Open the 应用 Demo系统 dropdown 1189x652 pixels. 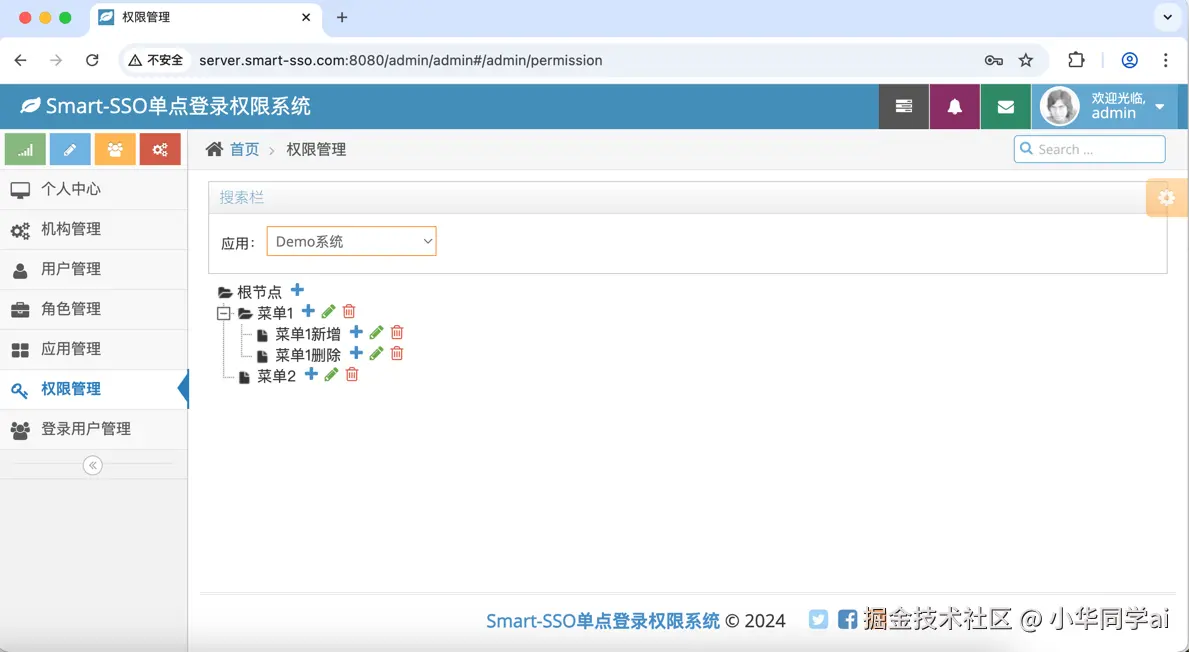click(x=351, y=241)
